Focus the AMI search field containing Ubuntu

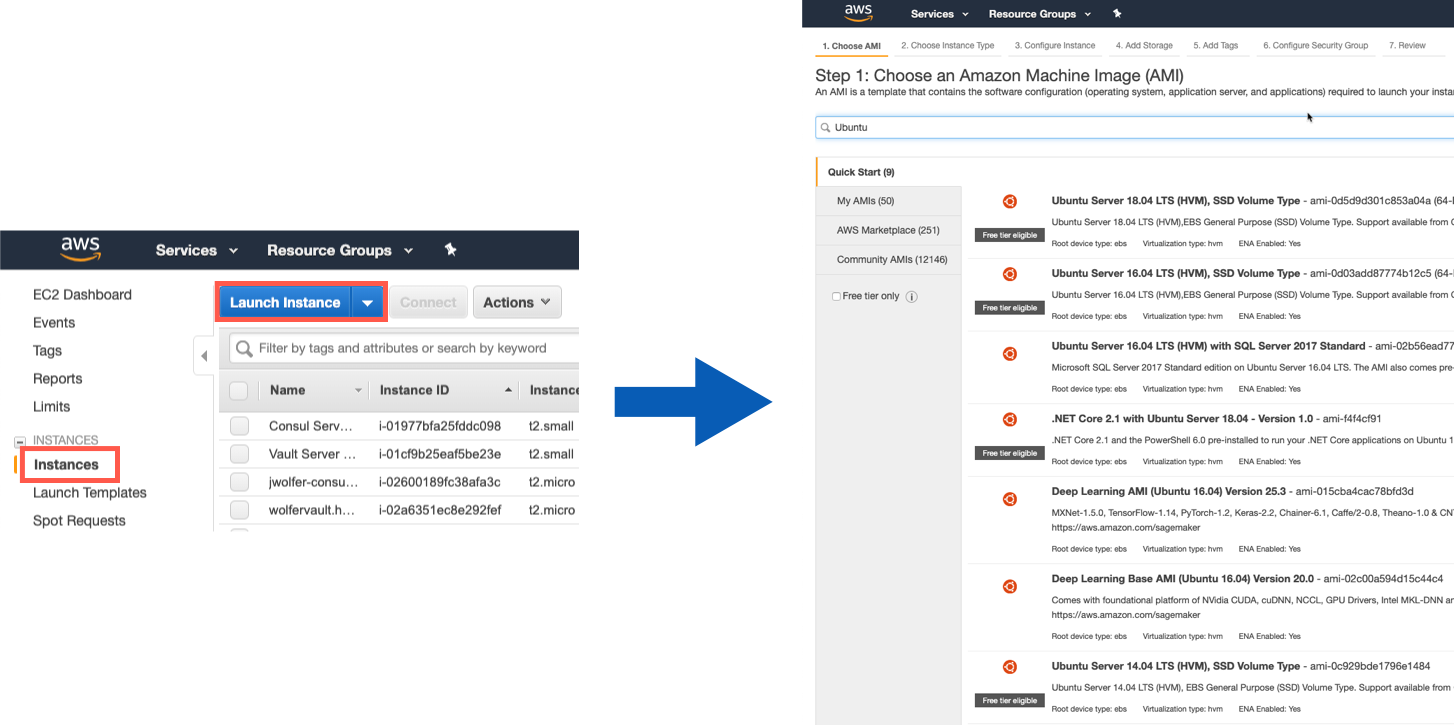pyautogui.click(x=1135, y=128)
